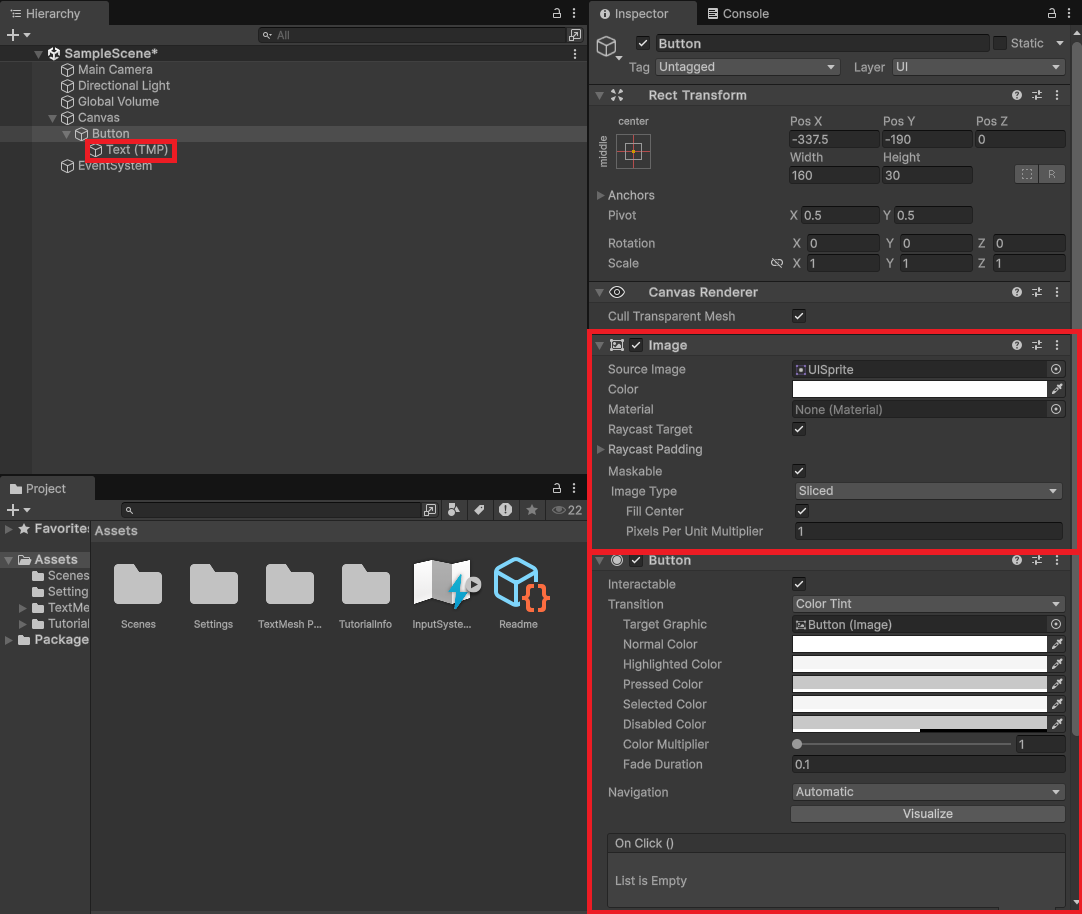Open the Image Type Sliced dropdown
1082x914 pixels.
(x=928, y=491)
